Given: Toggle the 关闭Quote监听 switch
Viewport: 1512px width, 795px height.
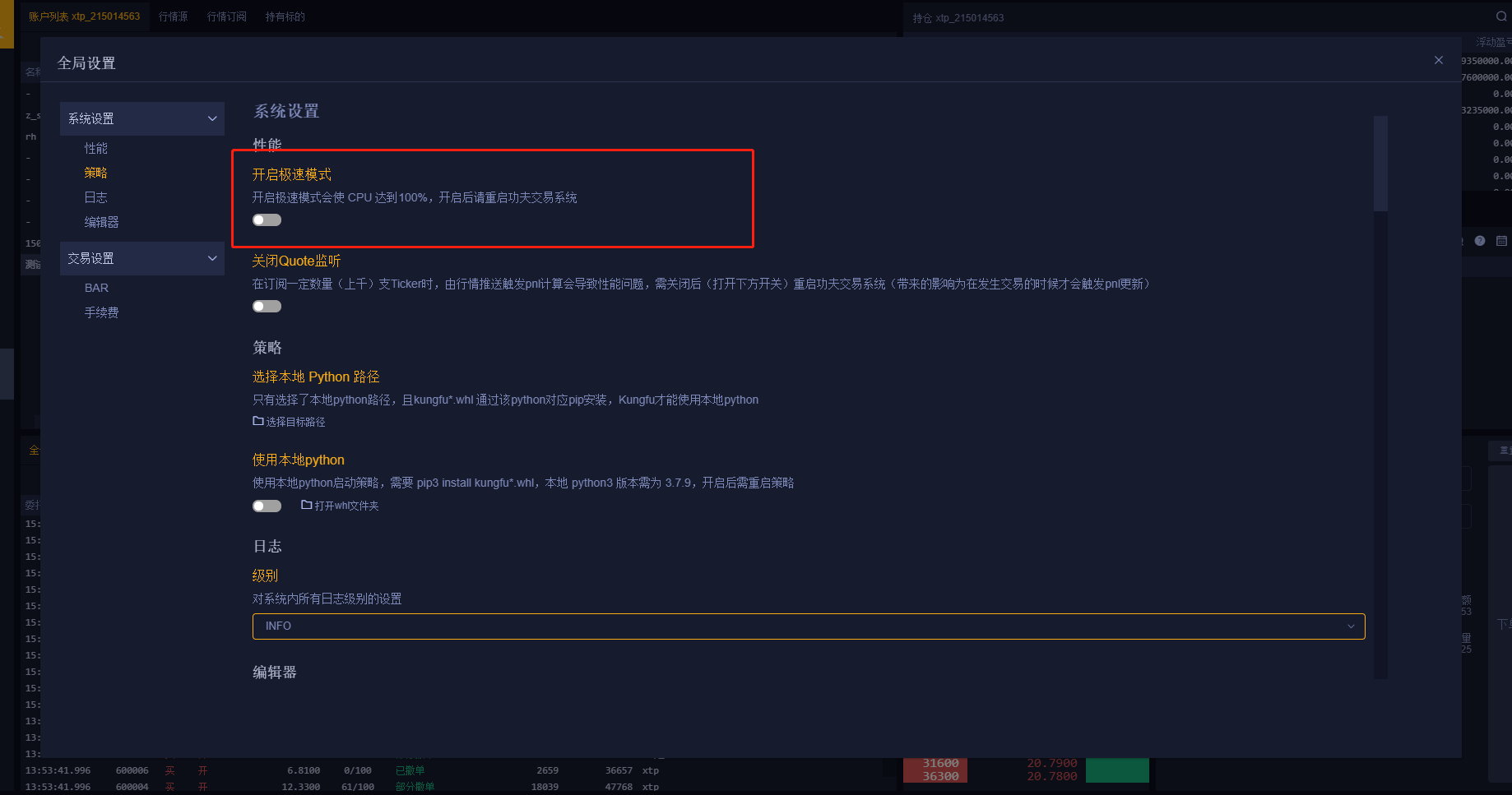Looking at the screenshot, I should click(267, 306).
